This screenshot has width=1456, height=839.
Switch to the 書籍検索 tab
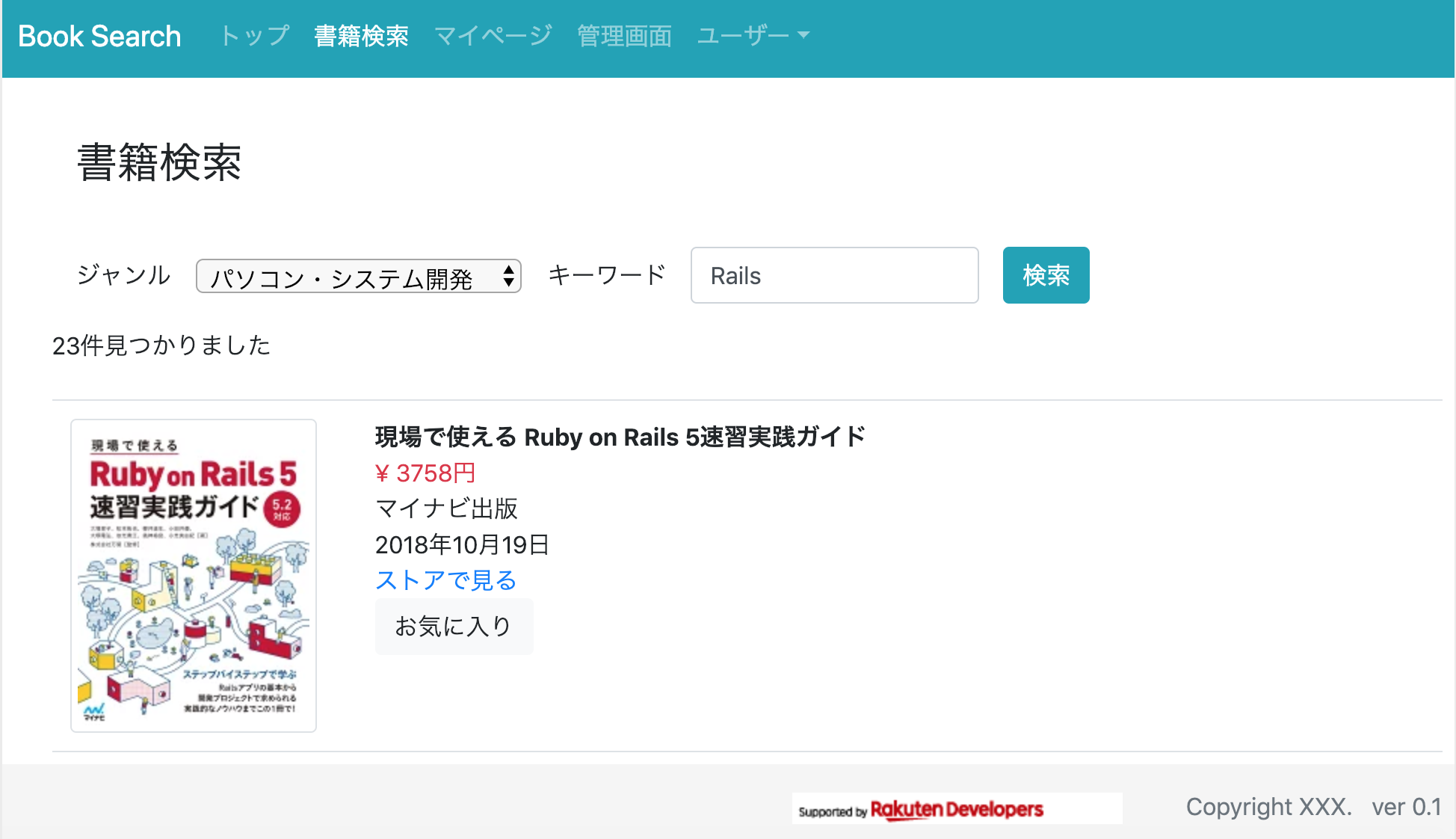coord(361,34)
